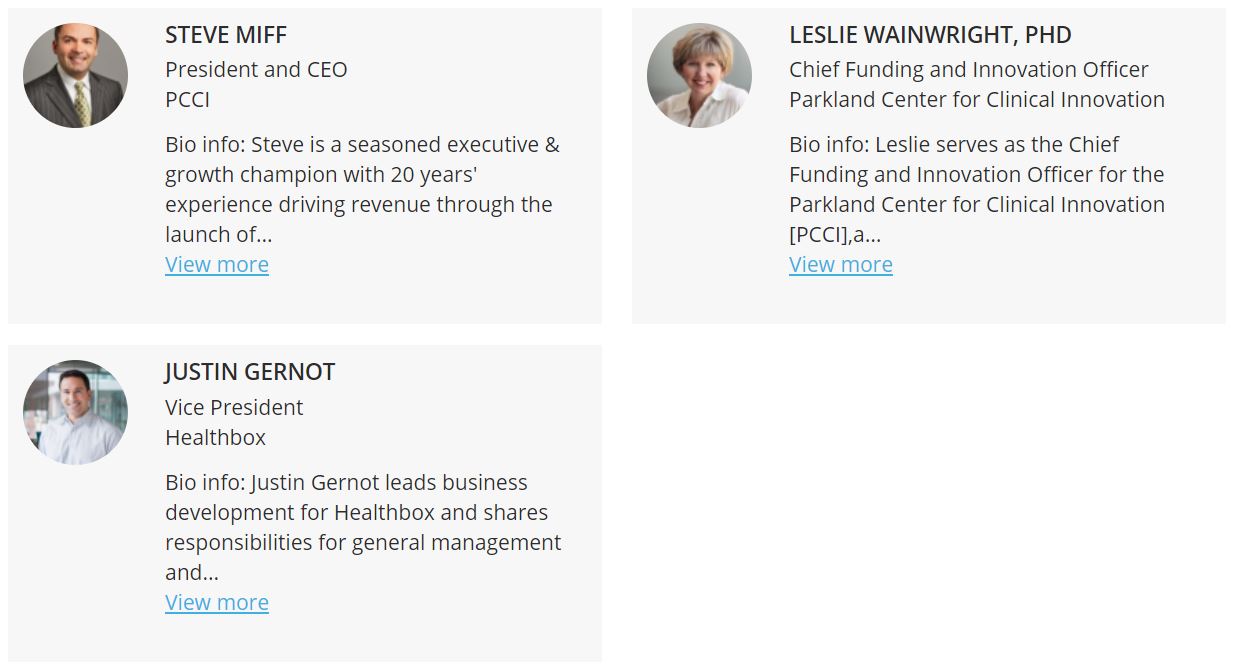This screenshot has height=669, width=1233.
Task: Select the JUSTIN GERNOT name heading
Action: (250, 372)
